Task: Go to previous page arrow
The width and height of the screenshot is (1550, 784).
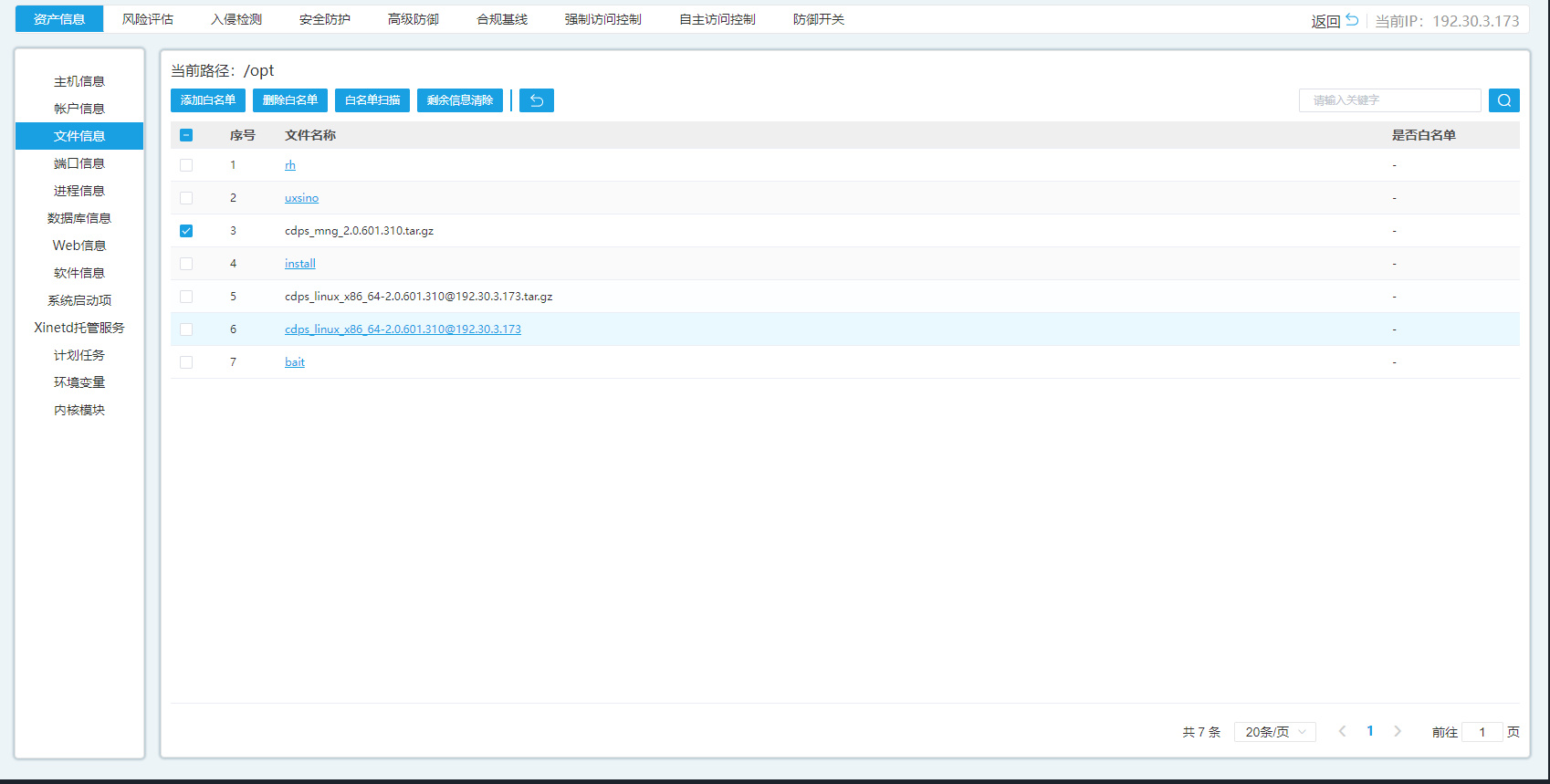Action: tap(1342, 731)
